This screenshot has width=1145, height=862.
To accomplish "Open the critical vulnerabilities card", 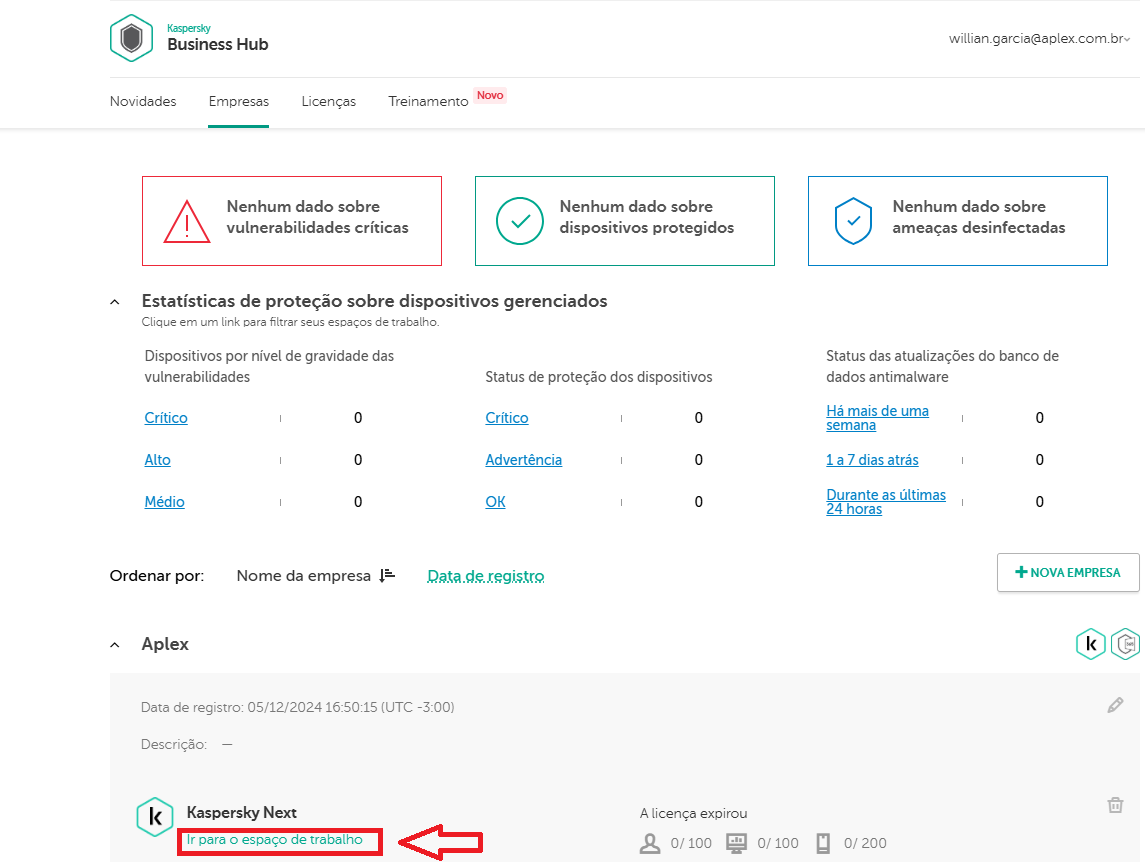I will tap(292, 221).
